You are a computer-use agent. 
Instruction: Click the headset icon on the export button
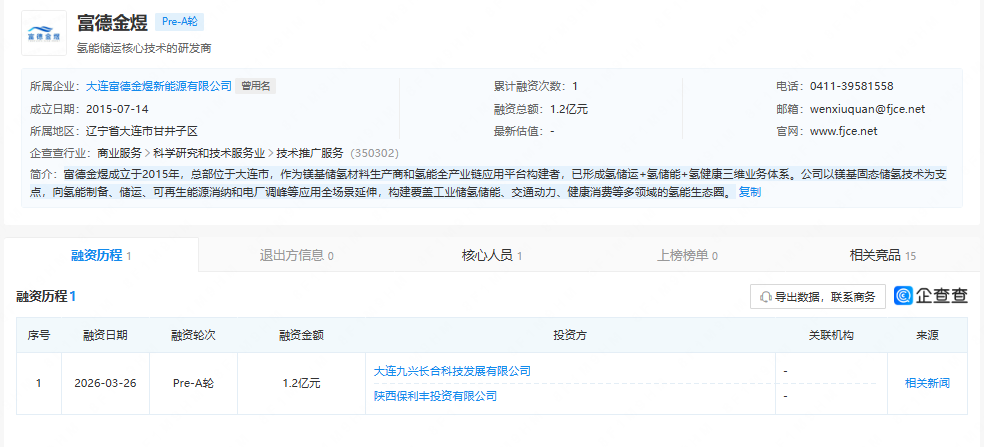[766, 297]
